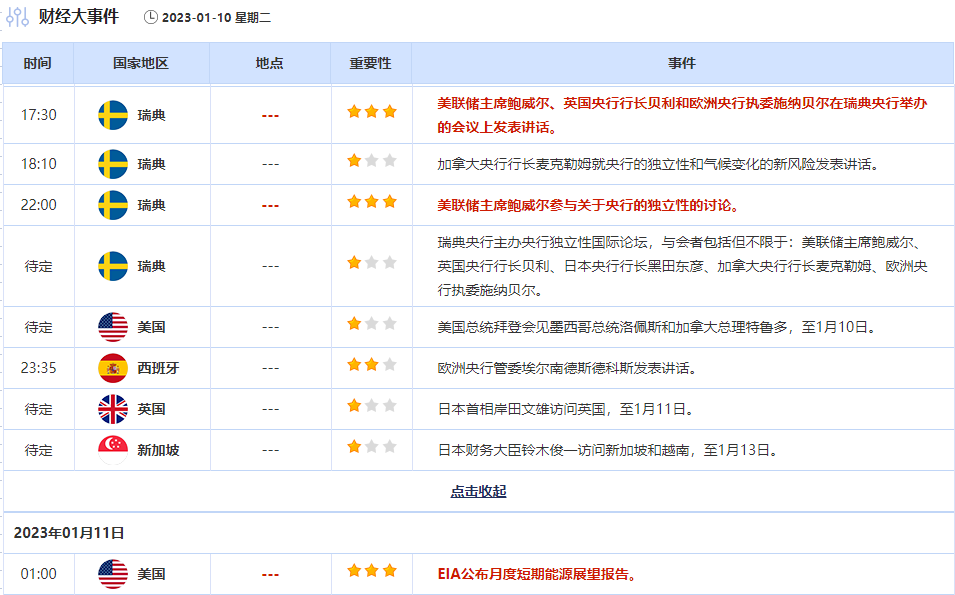Click the two-star rating for the 23:35 event
The image size is (955, 595).
(371, 365)
